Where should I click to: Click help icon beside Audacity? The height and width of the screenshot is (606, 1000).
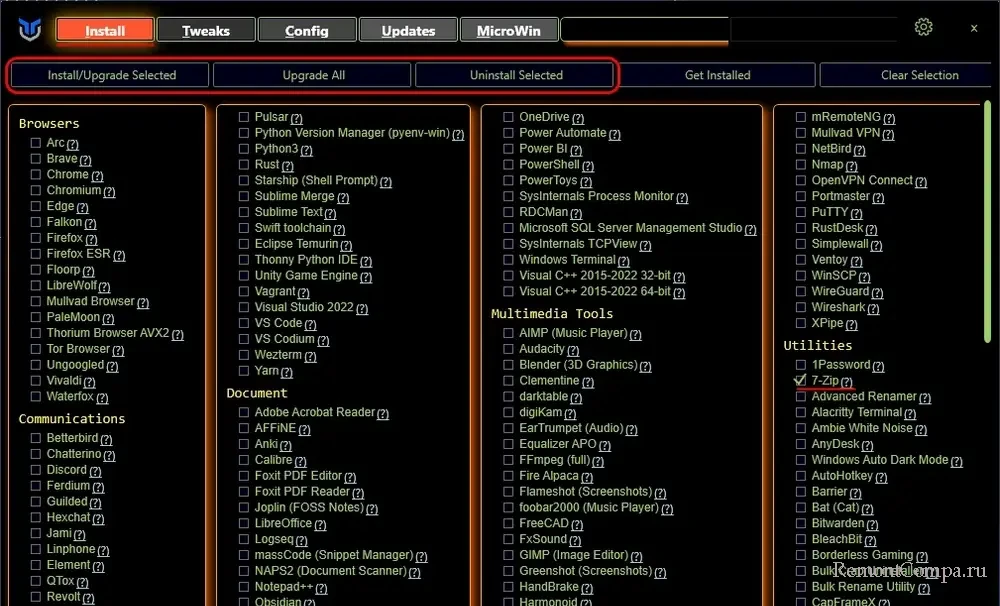click(x=574, y=350)
